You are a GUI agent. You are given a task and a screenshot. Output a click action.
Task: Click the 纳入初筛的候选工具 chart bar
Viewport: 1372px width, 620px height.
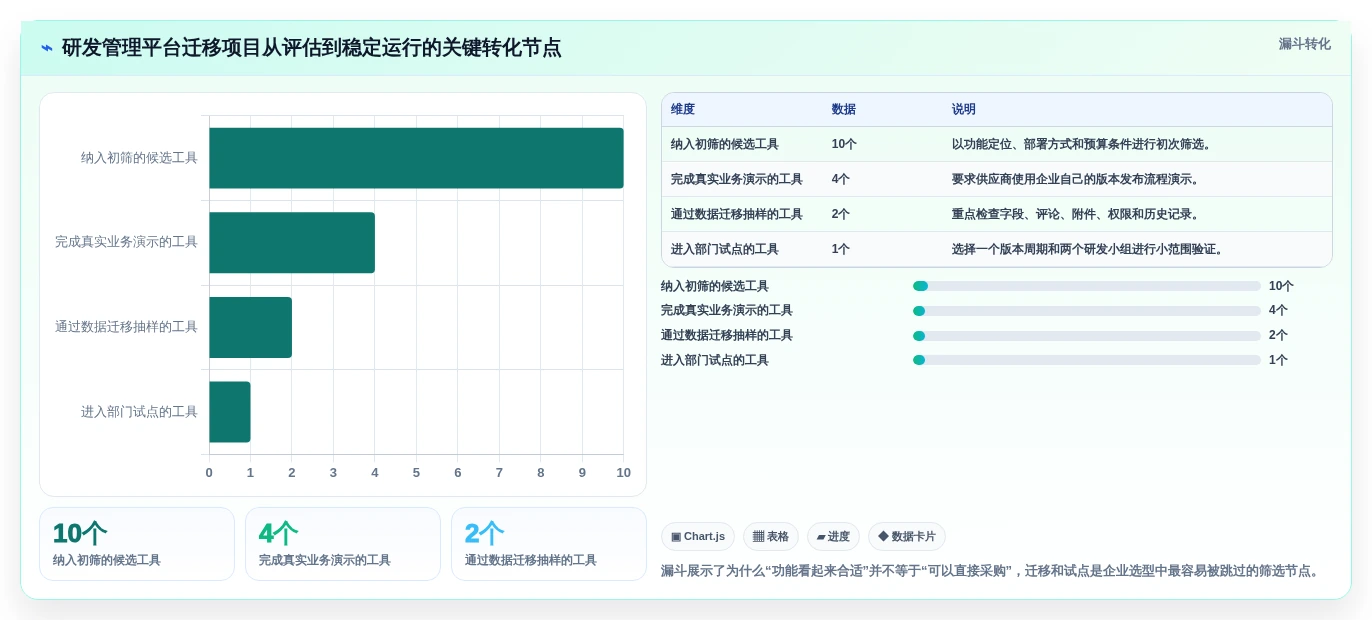[x=416, y=158]
